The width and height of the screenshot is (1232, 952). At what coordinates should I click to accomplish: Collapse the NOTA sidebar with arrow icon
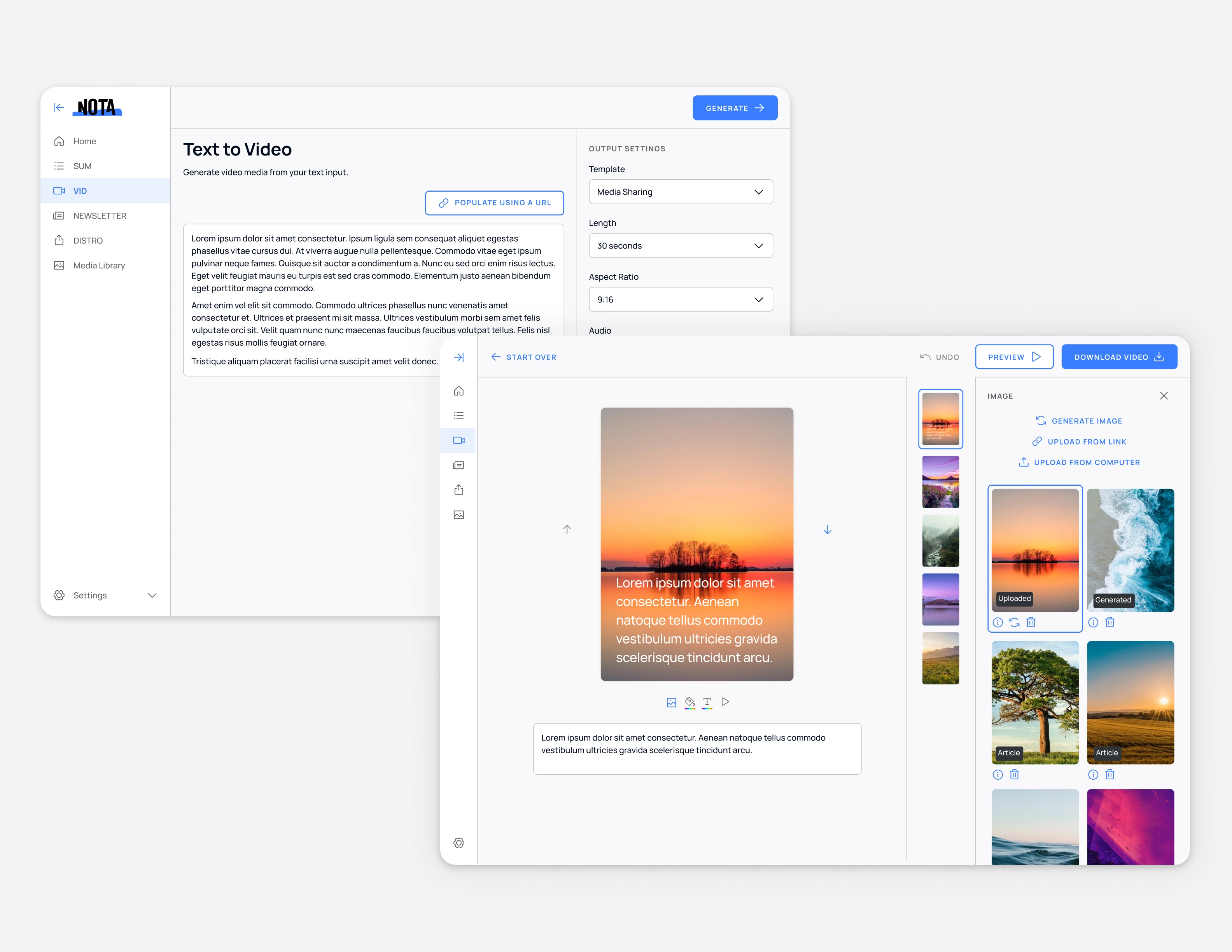pos(59,107)
